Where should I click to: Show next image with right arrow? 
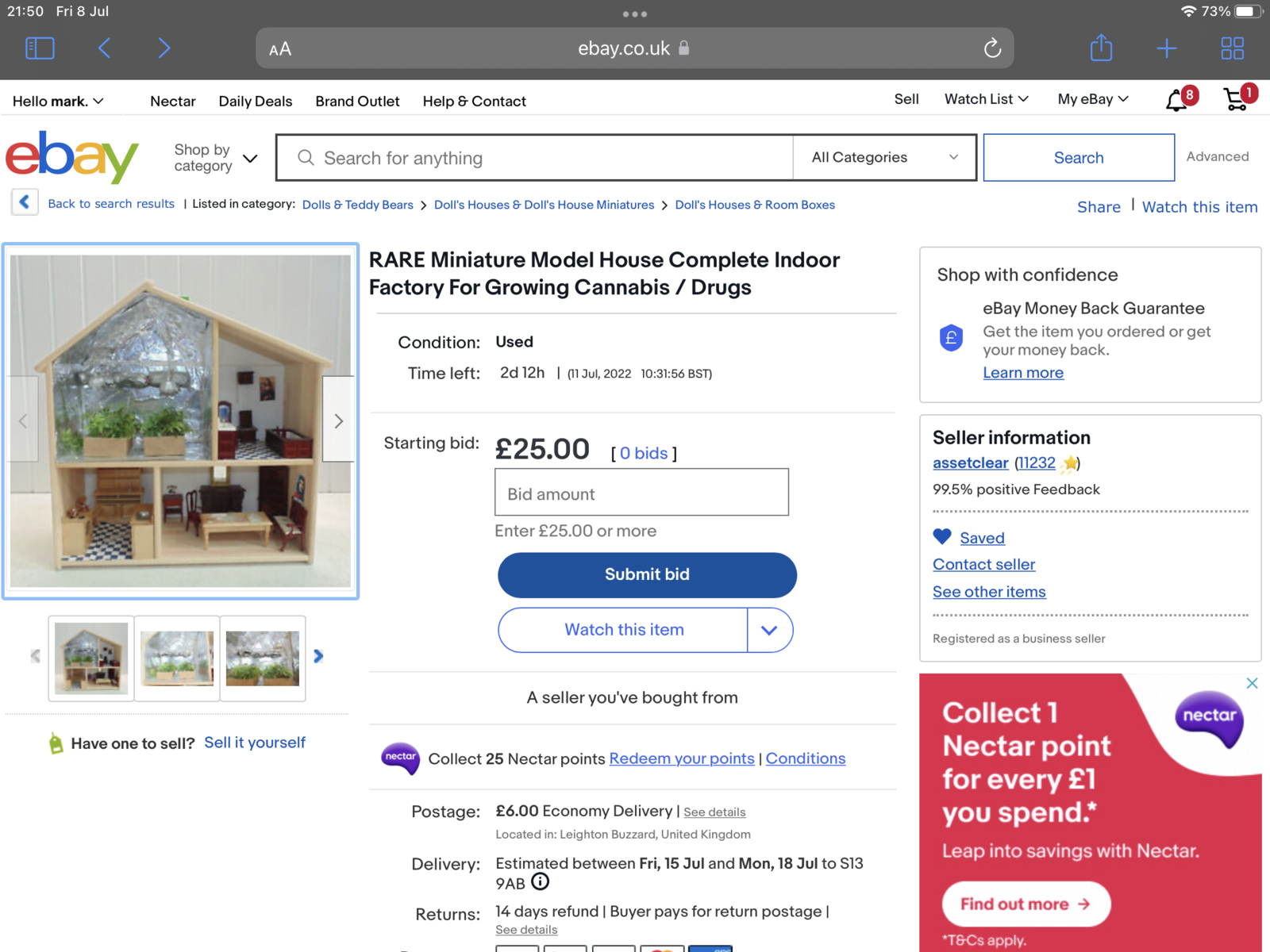click(338, 420)
